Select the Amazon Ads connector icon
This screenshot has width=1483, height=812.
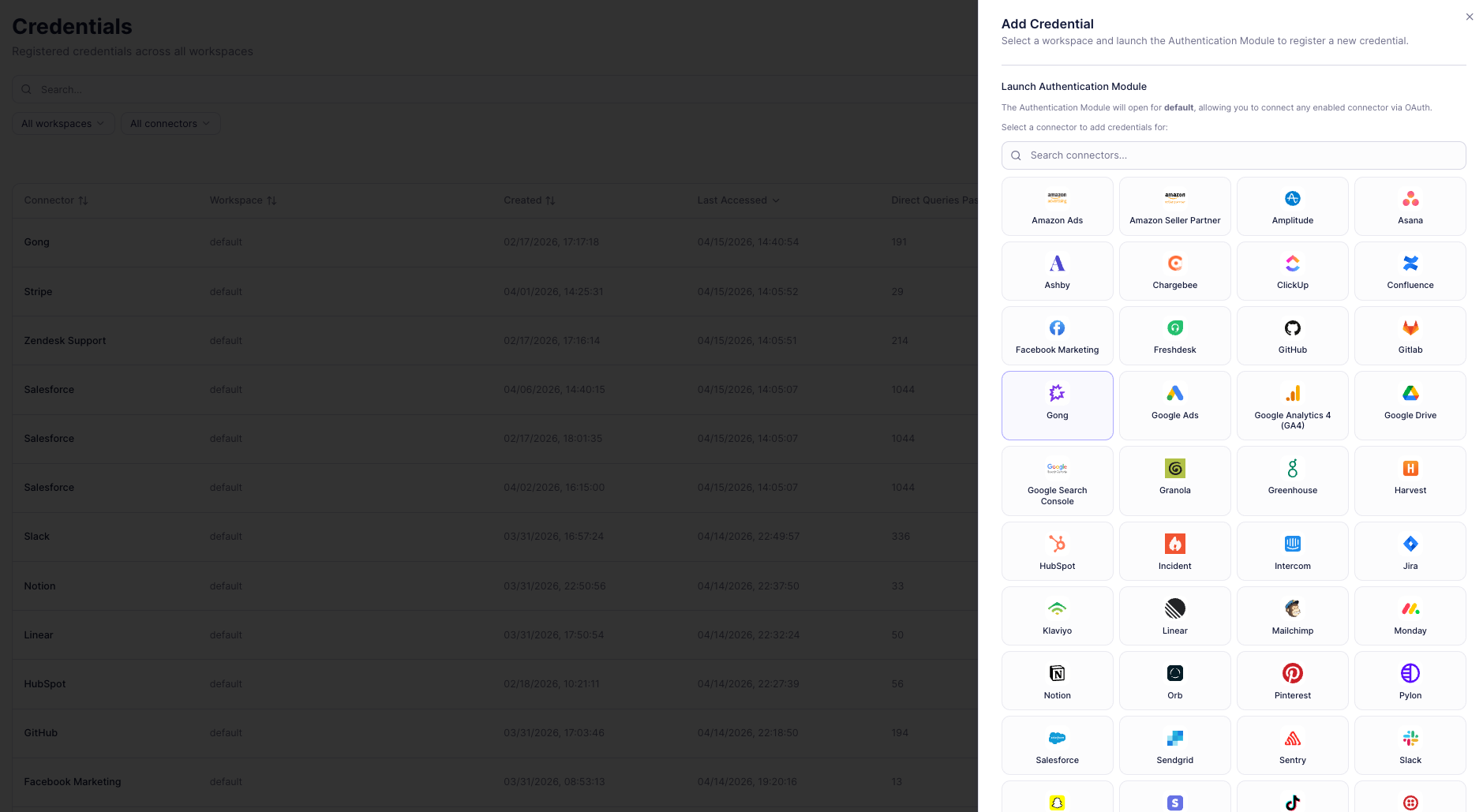pyautogui.click(x=1057, y=198)
